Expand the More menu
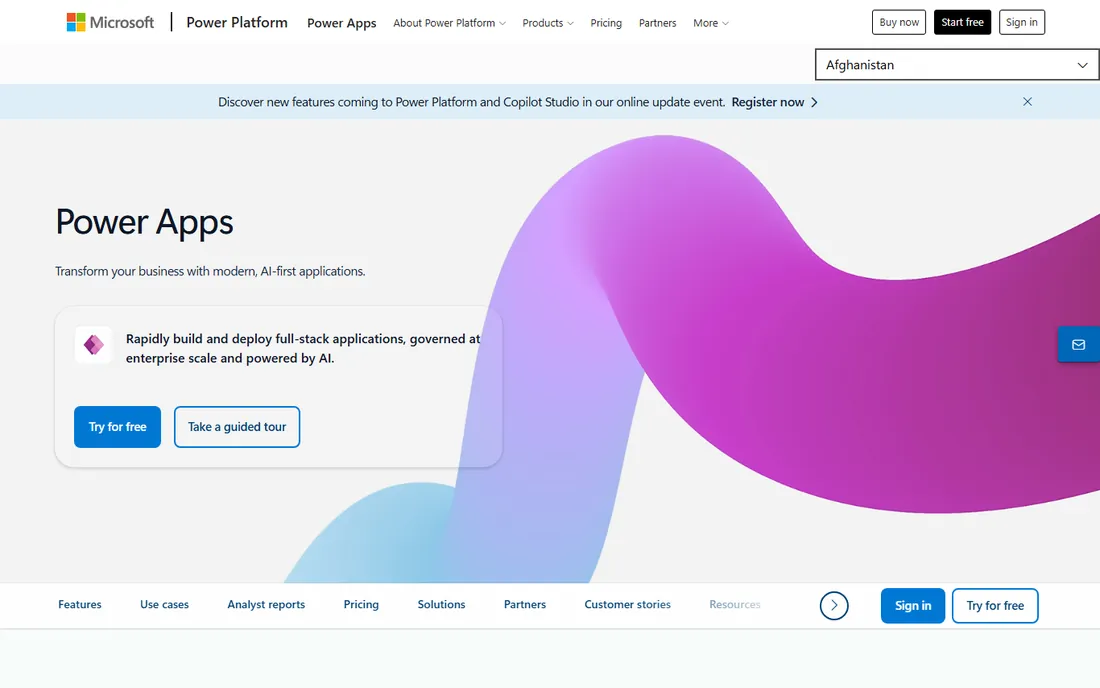This screenshot has height=688, width=1100. [711, 23]
